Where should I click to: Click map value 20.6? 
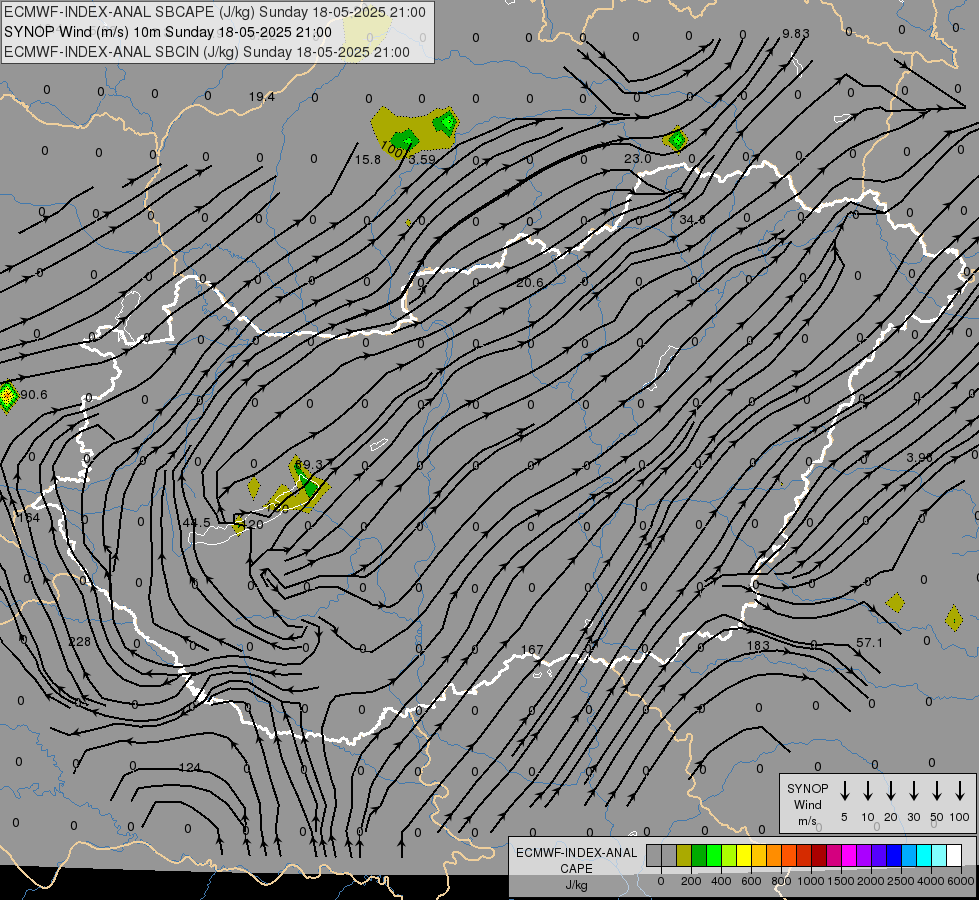529,282
